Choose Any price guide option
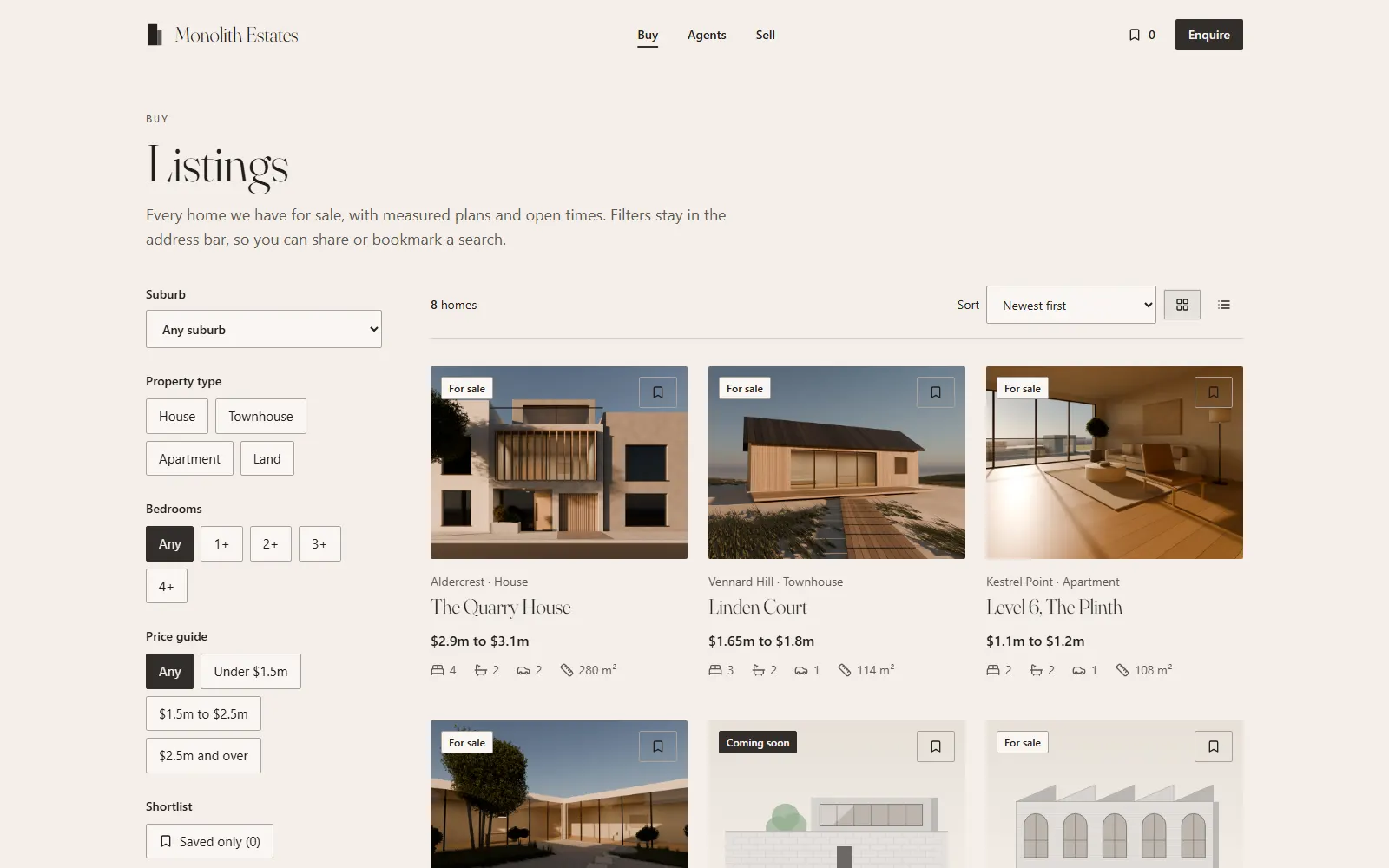1389x868 pixels. [x=170, y=672]
